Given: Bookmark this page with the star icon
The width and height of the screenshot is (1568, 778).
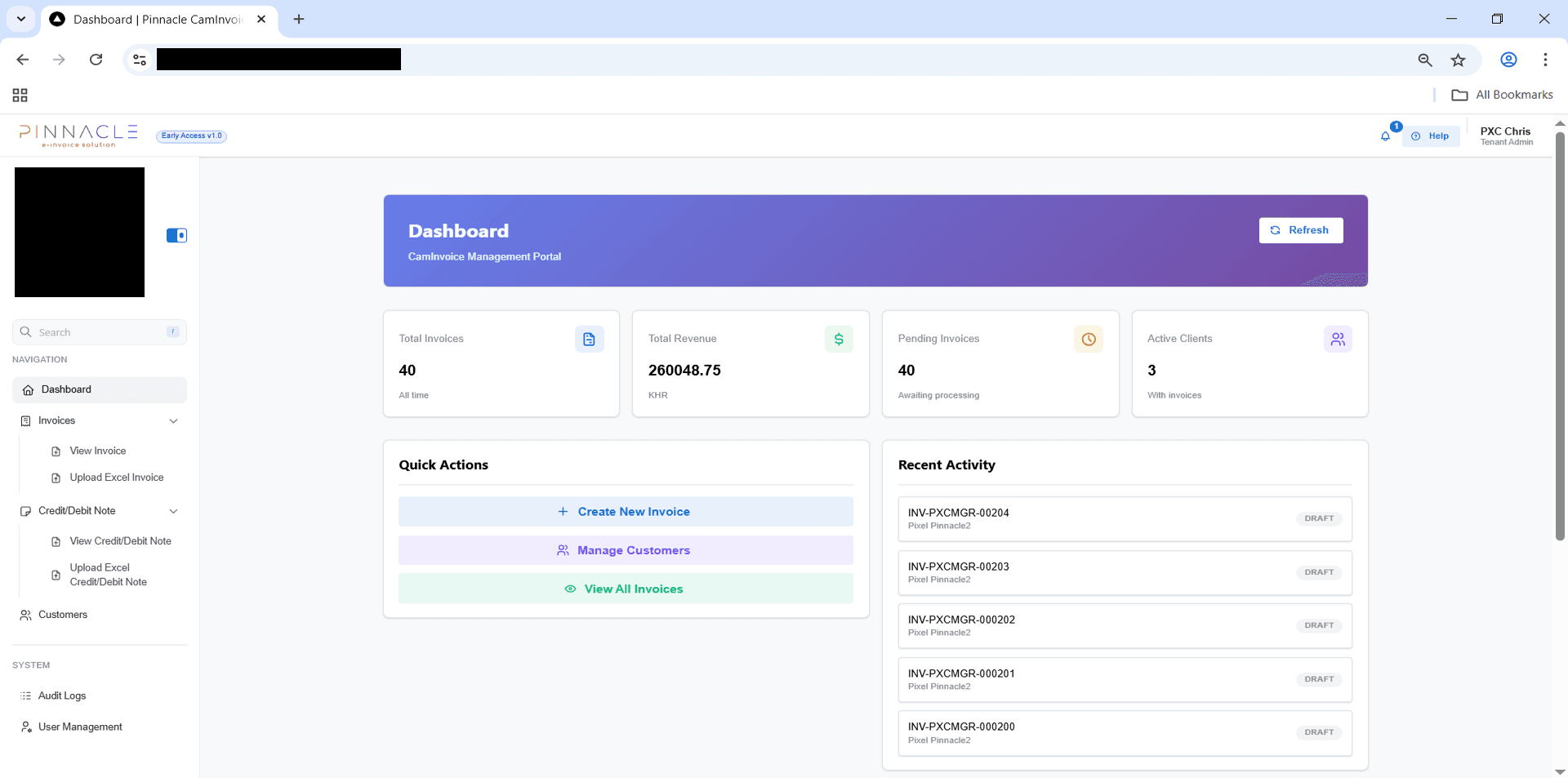Looking at the screenshot, I should point(1458,60).
